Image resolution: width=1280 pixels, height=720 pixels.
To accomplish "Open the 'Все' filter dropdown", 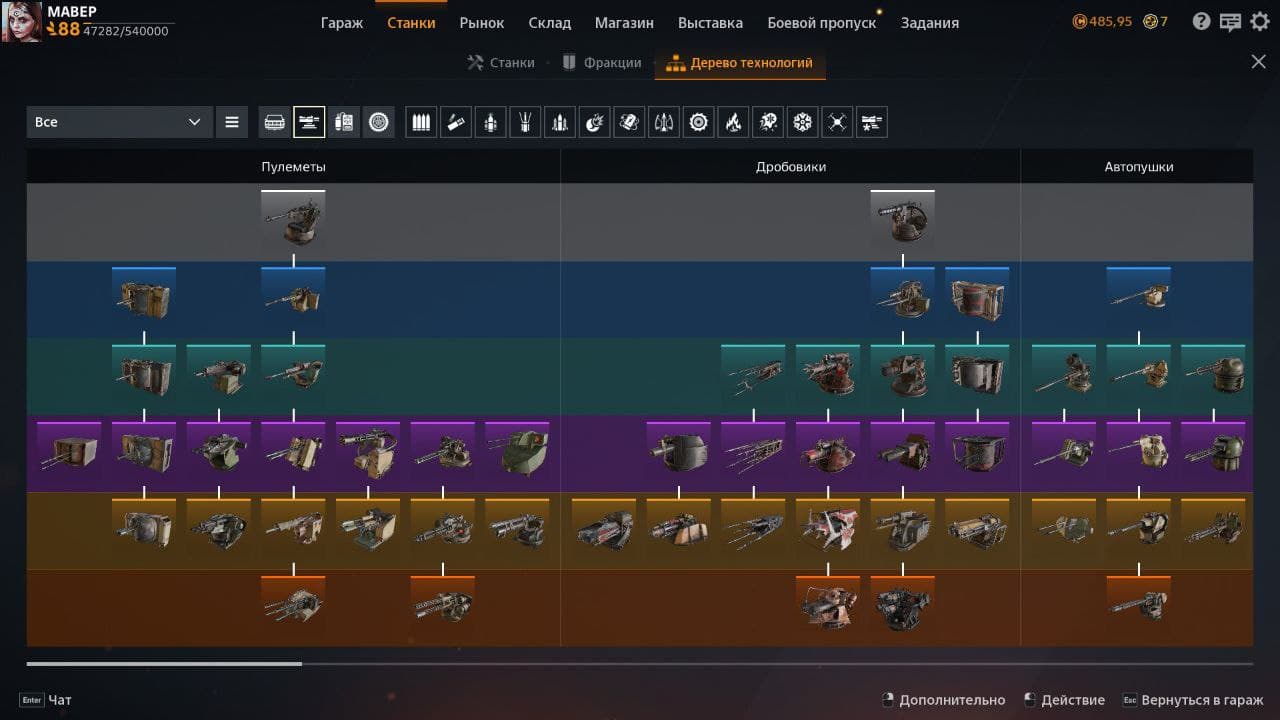I will pos(119,122).
